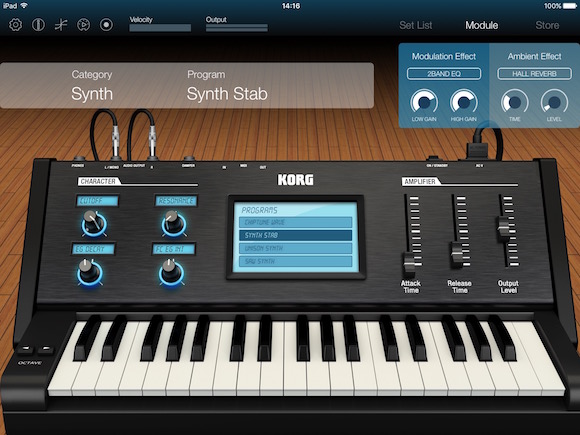The width and height of the screenshot is (580, 435).
Task: Click the LOW GAIN knob
Action: [x=424, y=102]
